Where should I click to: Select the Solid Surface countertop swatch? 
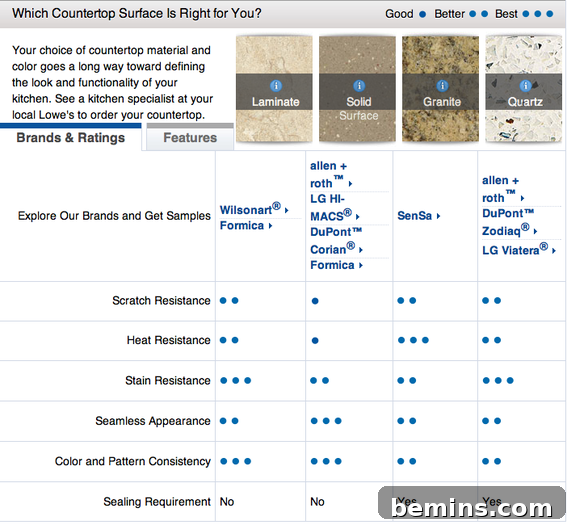click(x=357, y=89)
